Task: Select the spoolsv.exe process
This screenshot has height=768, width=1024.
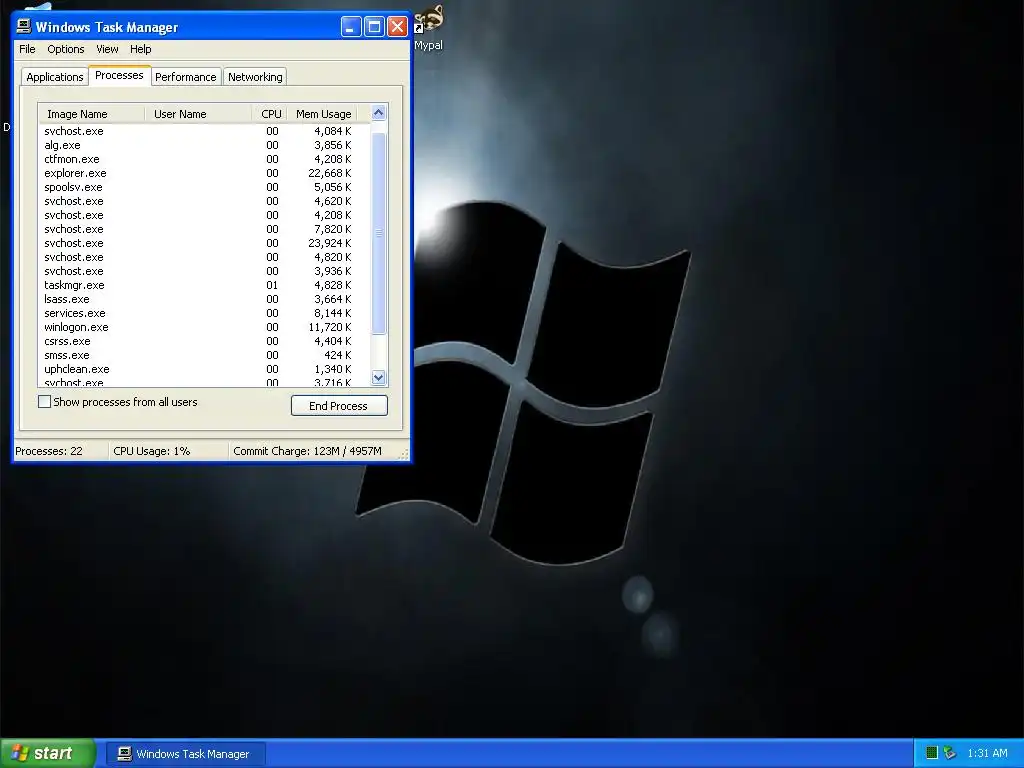Action: tap(204, 187)
